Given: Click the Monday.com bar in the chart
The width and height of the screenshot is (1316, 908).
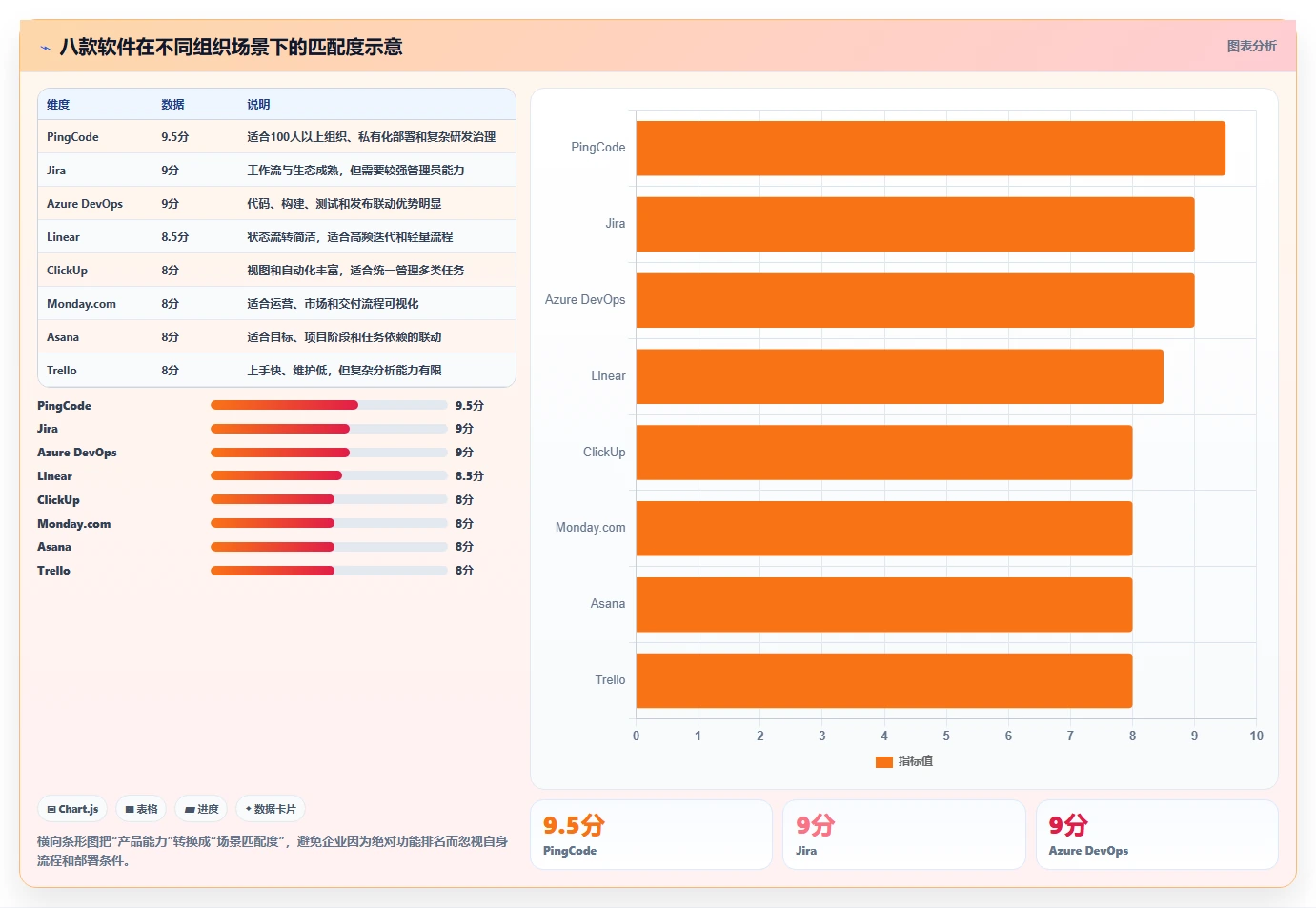Looking at the screenshot, I should (884, 528).
